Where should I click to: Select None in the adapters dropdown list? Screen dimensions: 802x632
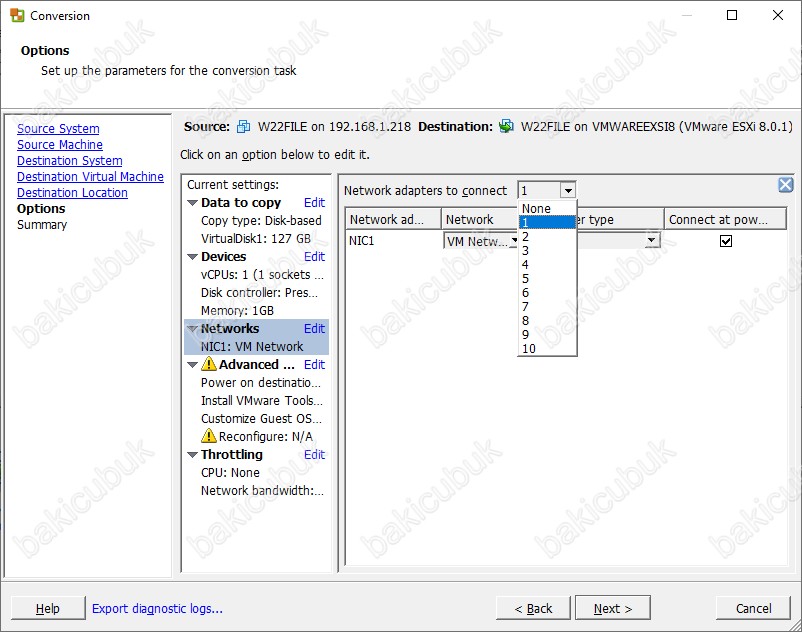547,209
